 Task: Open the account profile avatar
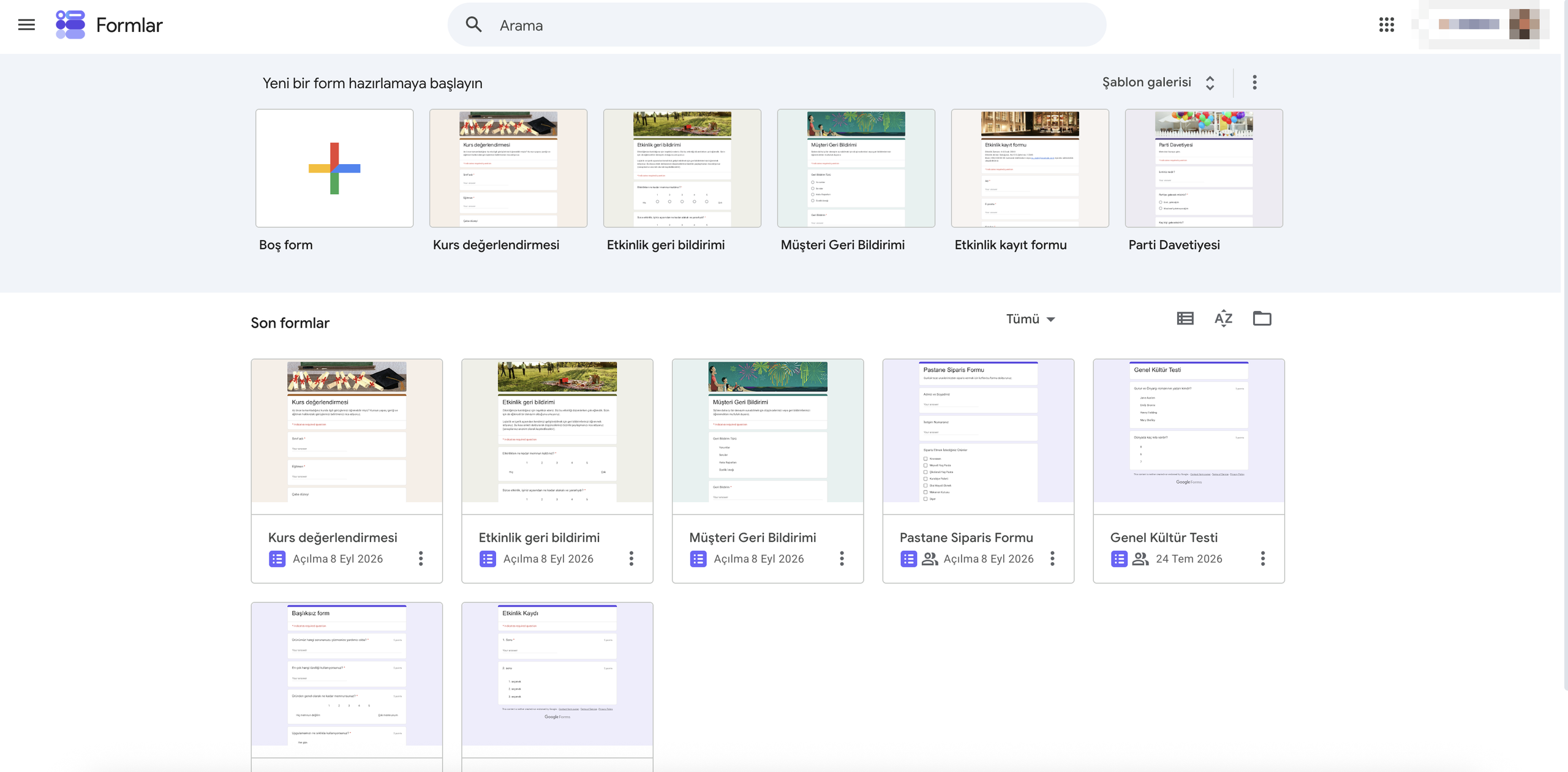coord(1525,24)
